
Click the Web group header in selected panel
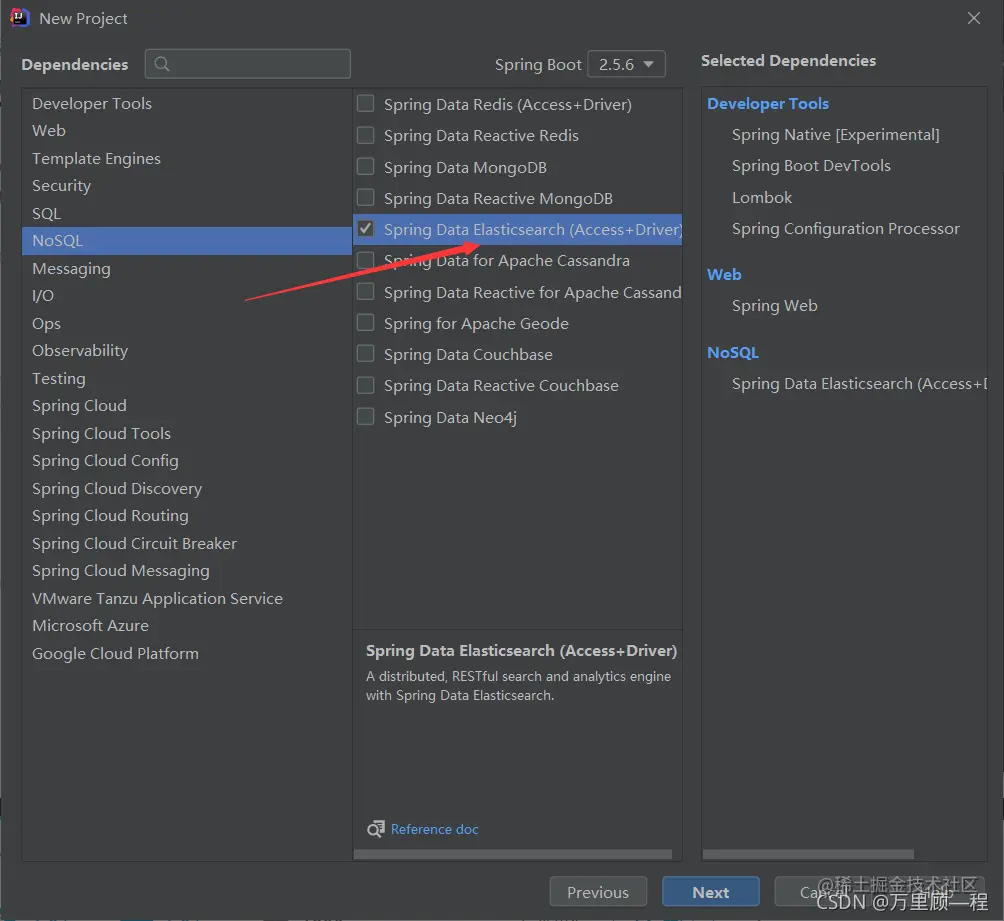[724, 274]
